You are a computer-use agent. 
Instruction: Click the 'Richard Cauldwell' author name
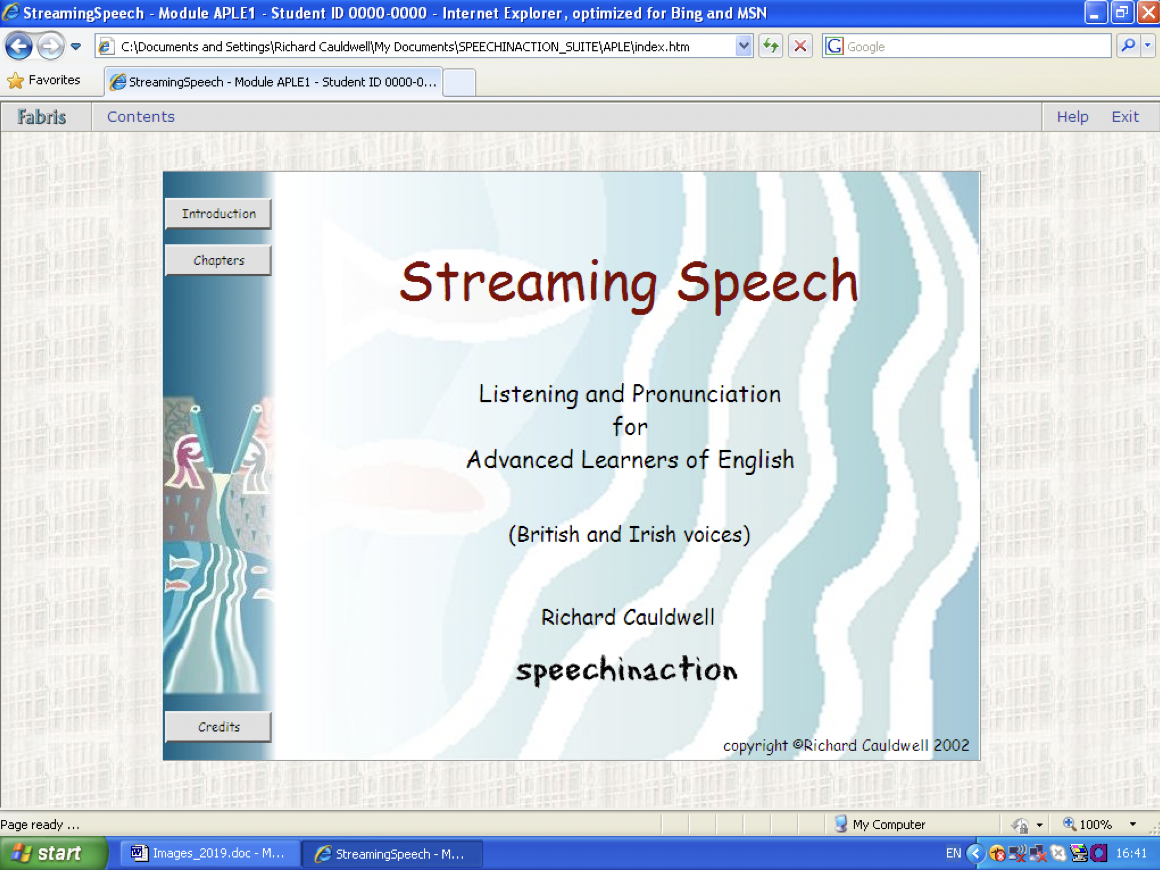pos(627,617)
